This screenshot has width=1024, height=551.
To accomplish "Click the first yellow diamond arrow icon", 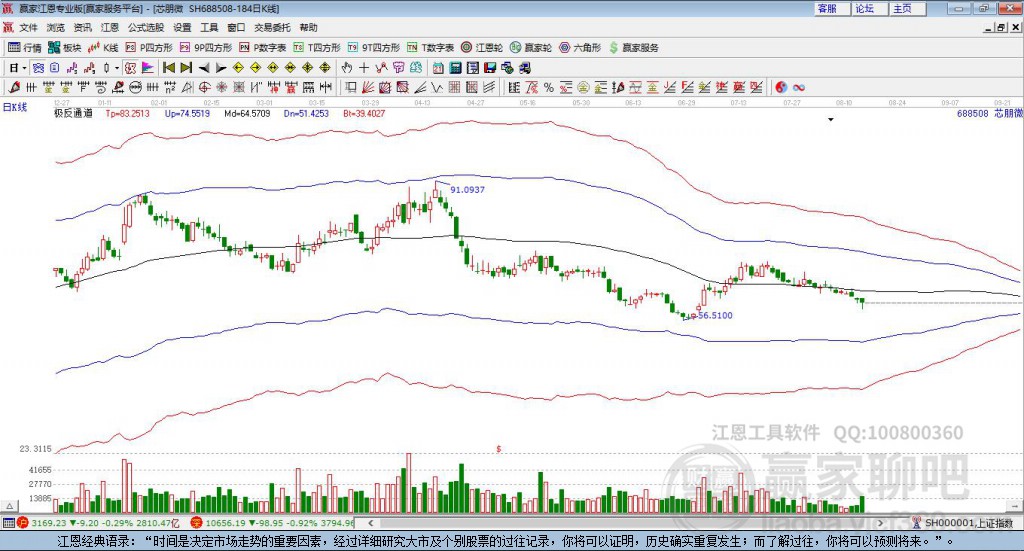I will click(238, 68).
